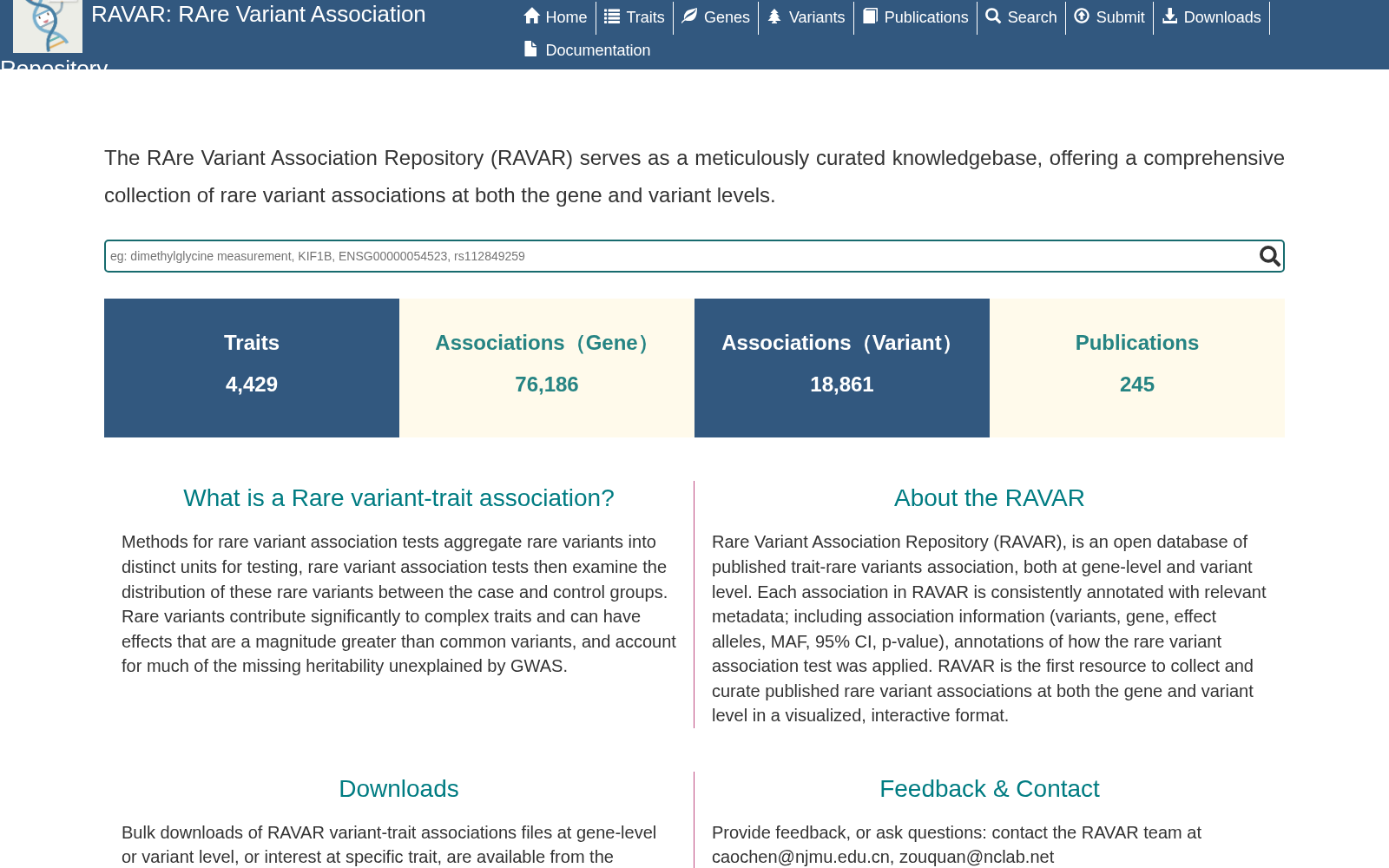Open the Traits 4,429 statistics card

pyautogui.click(x=252, y=368)
